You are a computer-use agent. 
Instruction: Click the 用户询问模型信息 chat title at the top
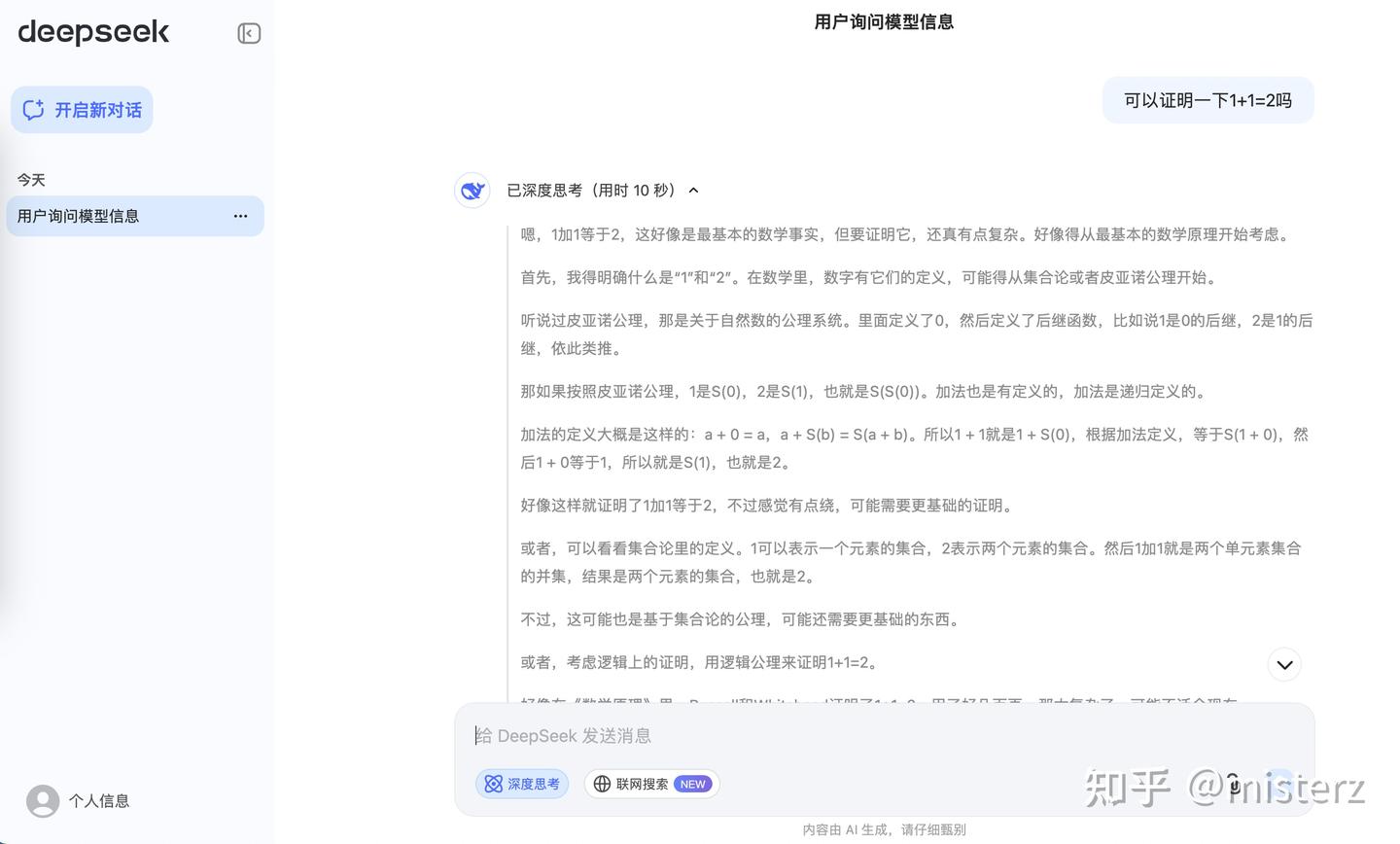click(x=884, y=21)
